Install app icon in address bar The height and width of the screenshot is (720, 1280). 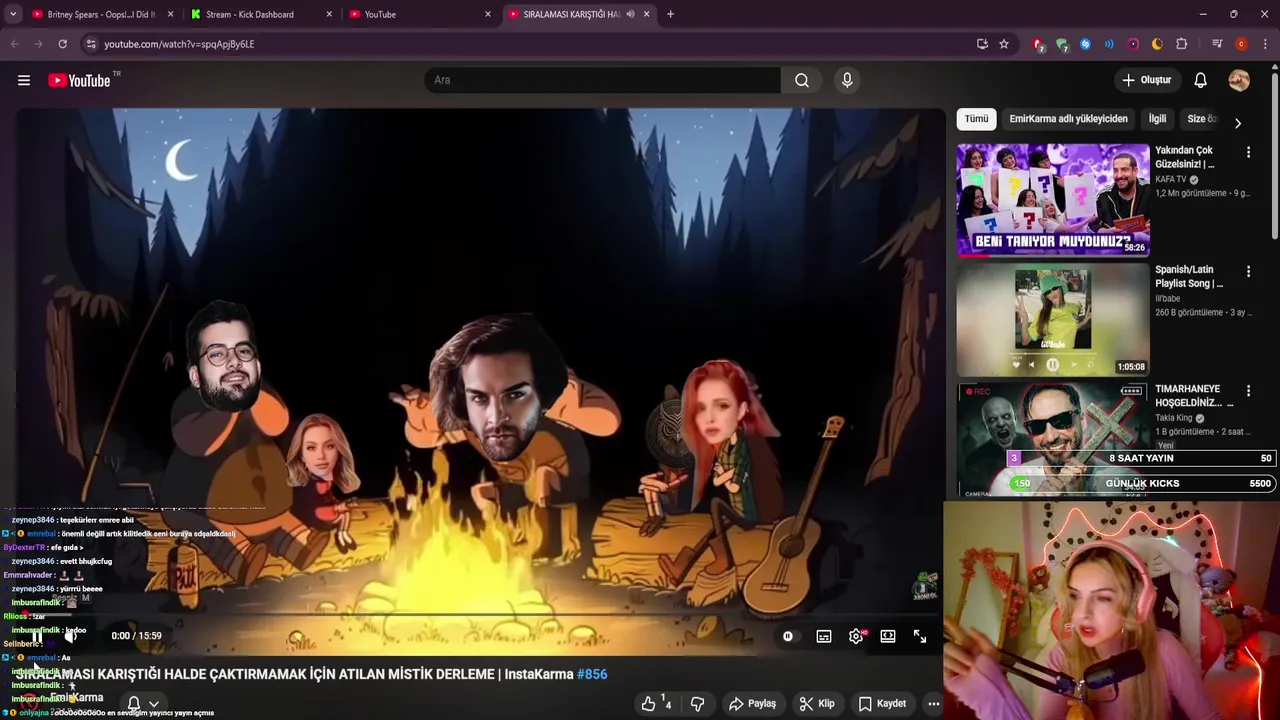(982, 44)
